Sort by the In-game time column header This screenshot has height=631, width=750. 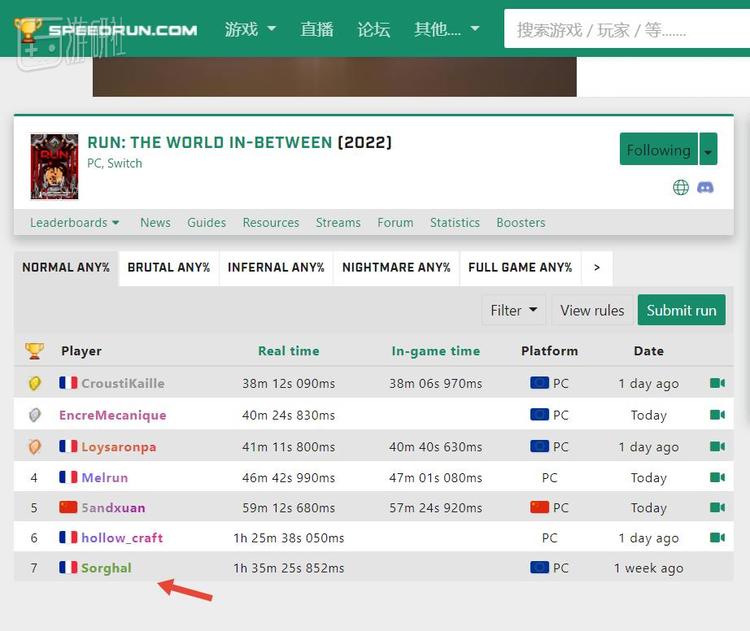(436, 351)
